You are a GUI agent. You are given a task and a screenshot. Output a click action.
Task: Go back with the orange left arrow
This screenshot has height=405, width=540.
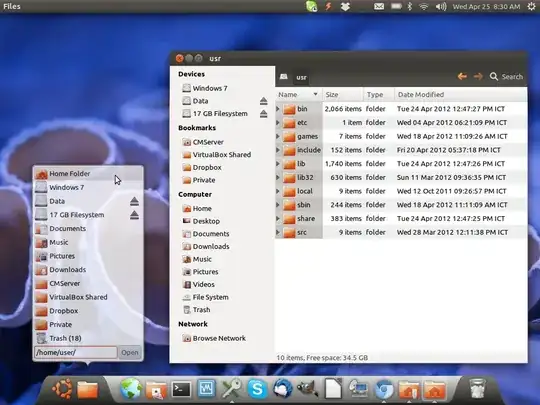tap(462, 76)
